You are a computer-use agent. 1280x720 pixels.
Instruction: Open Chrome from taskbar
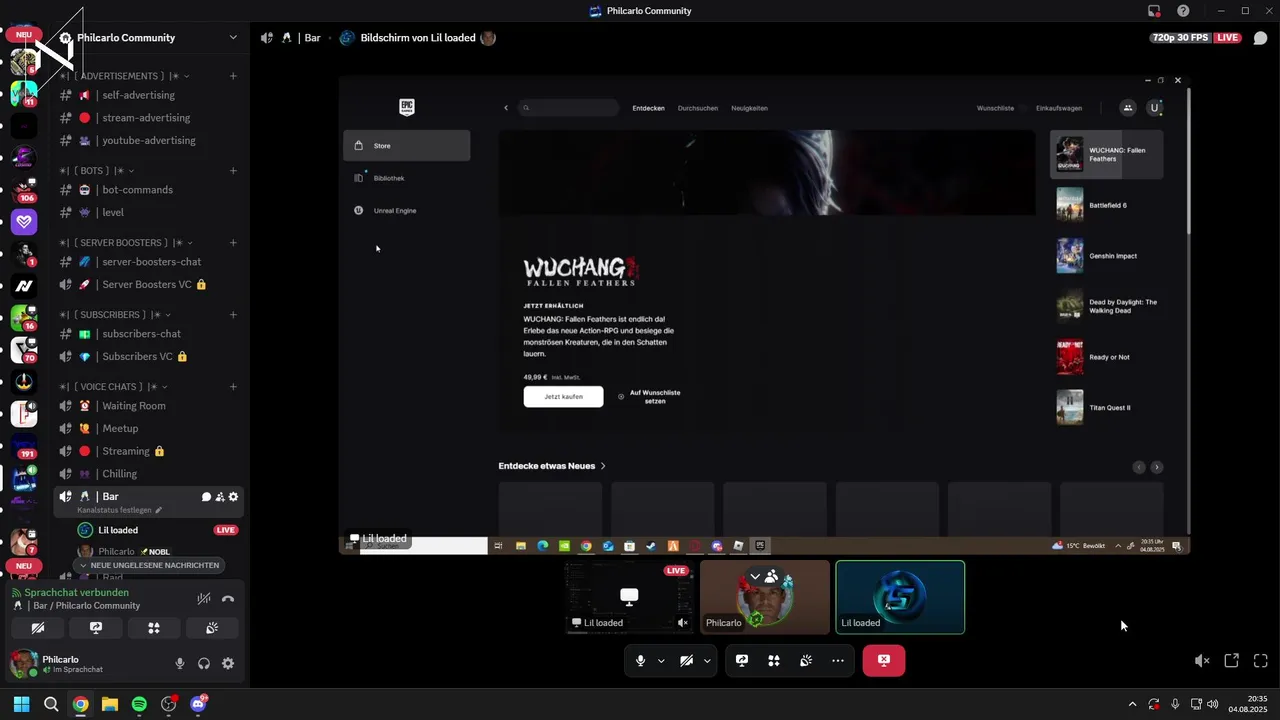point(80,704)
